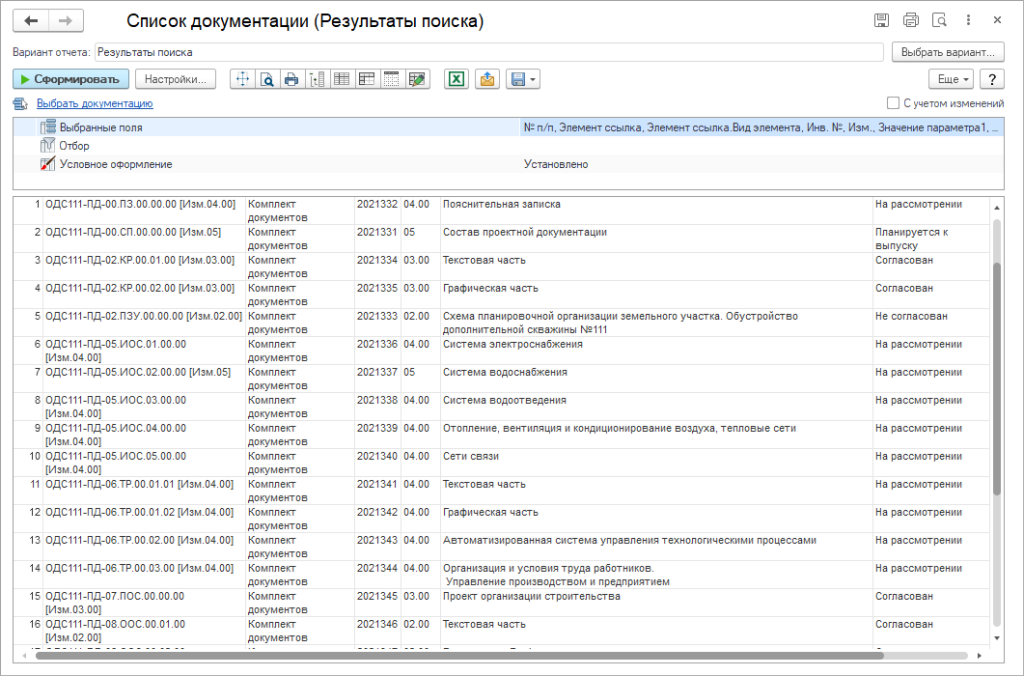Click the scroll up arrow of the table
The width and height of the screenshot is (1024, 676).
pos(997,208)
